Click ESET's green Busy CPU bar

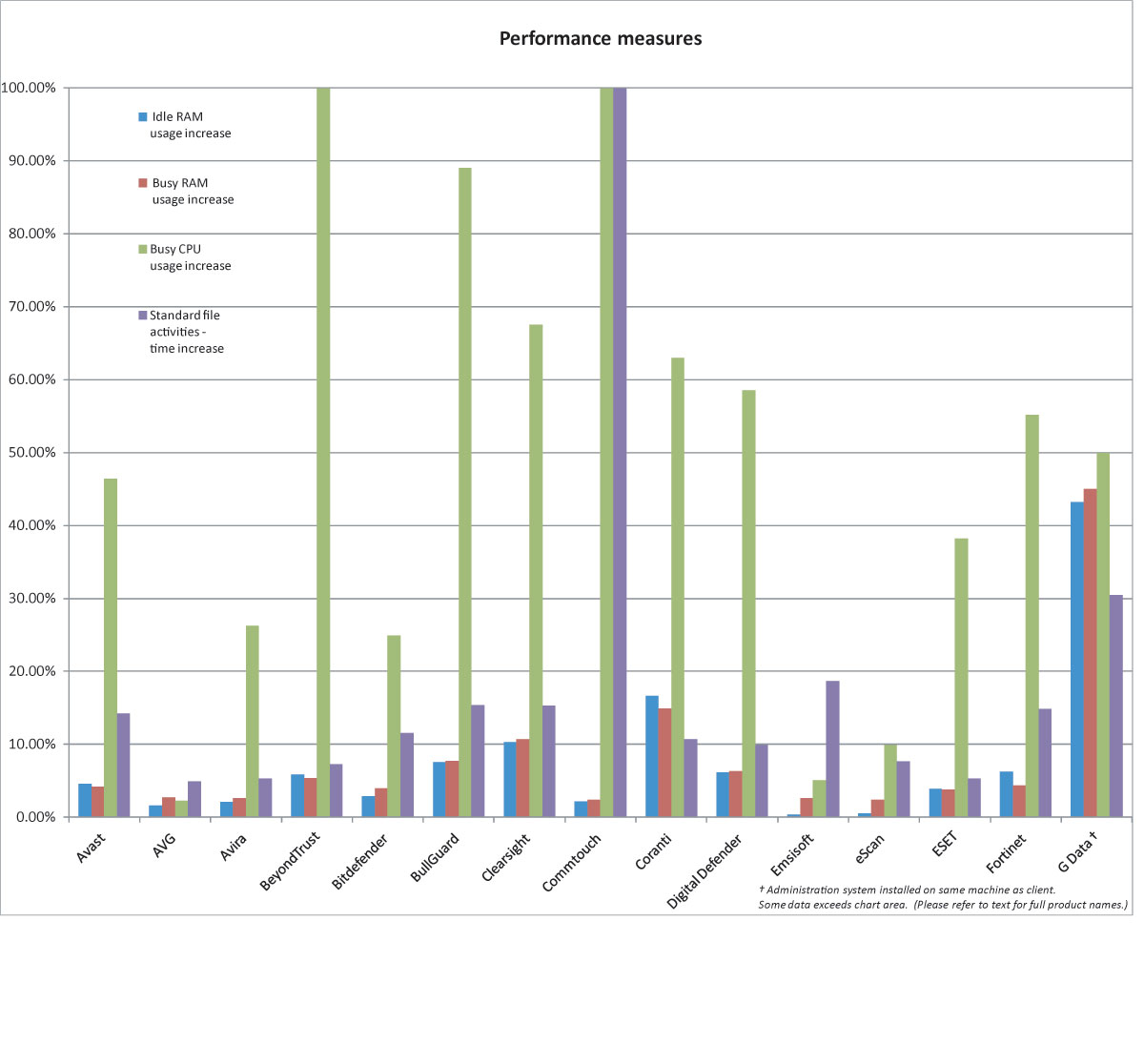[x=961, y=678]
